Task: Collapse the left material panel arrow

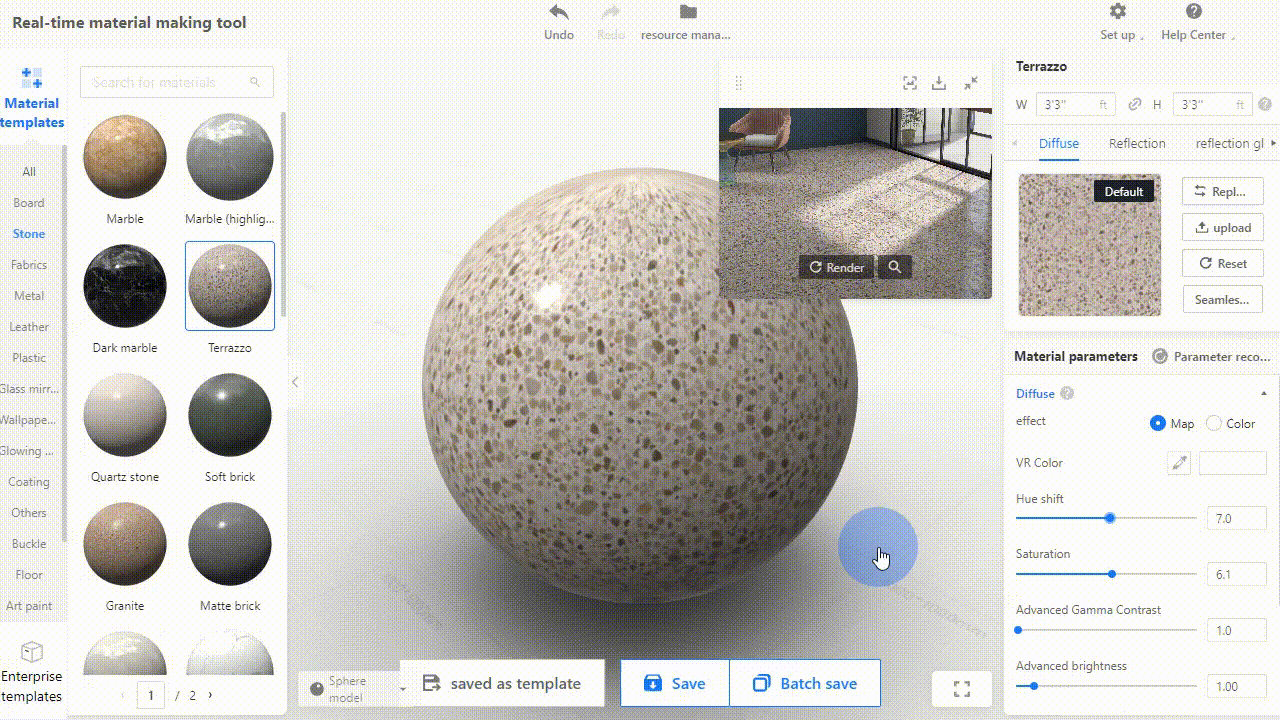Action: pyautogui.click(x=295, y=382)
